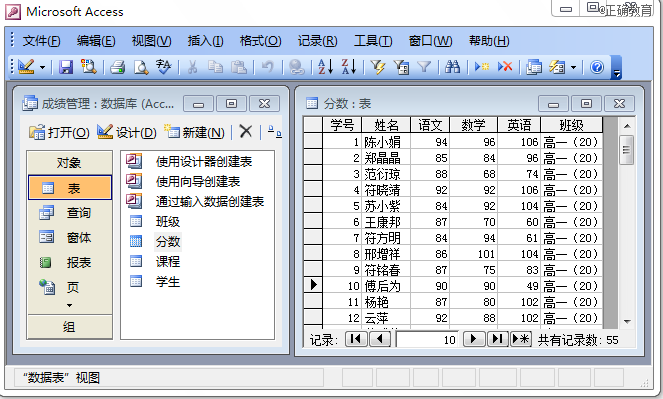Click the Print Preview icon
This screenshot has width=663, height=399.
[x=141, y=67]
